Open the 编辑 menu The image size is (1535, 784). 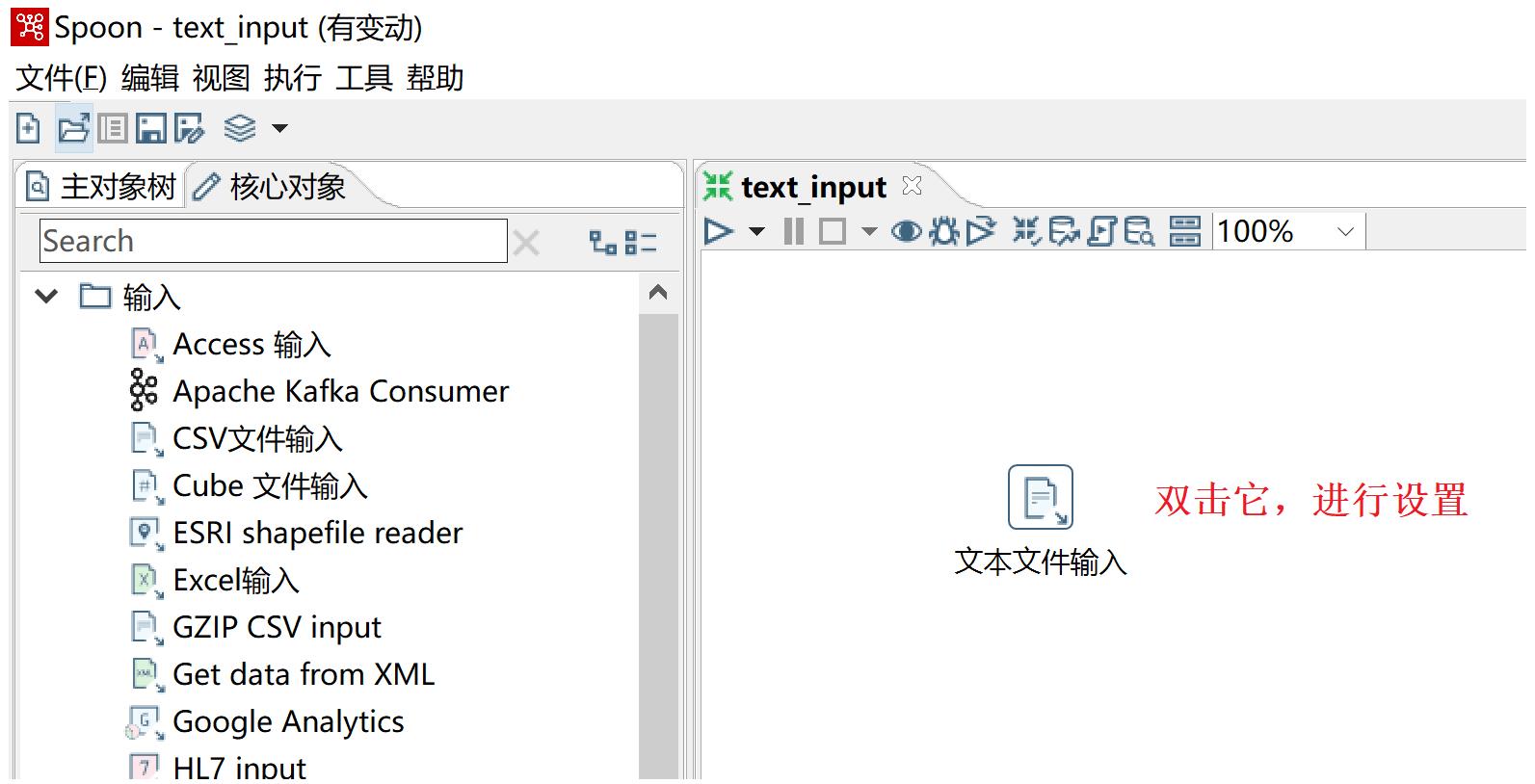click(150, 78)
